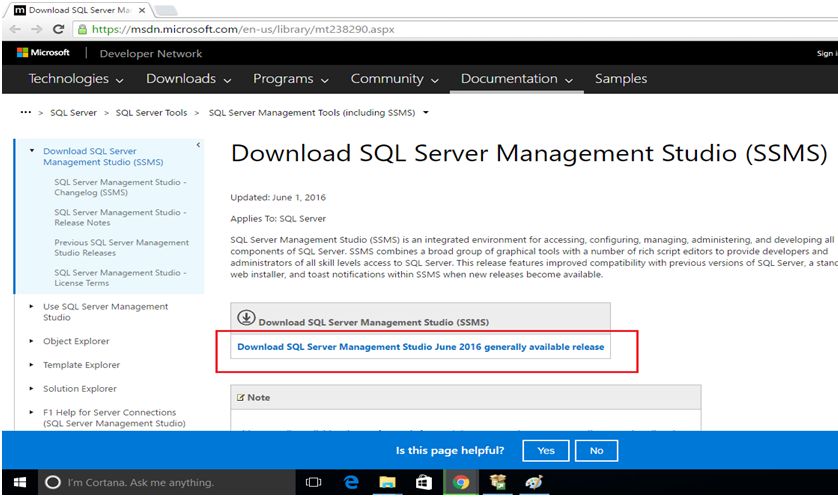The image size is (838, 497).
Task: Open File Explorer from the taskbar
Action: [x=388, y=482]
